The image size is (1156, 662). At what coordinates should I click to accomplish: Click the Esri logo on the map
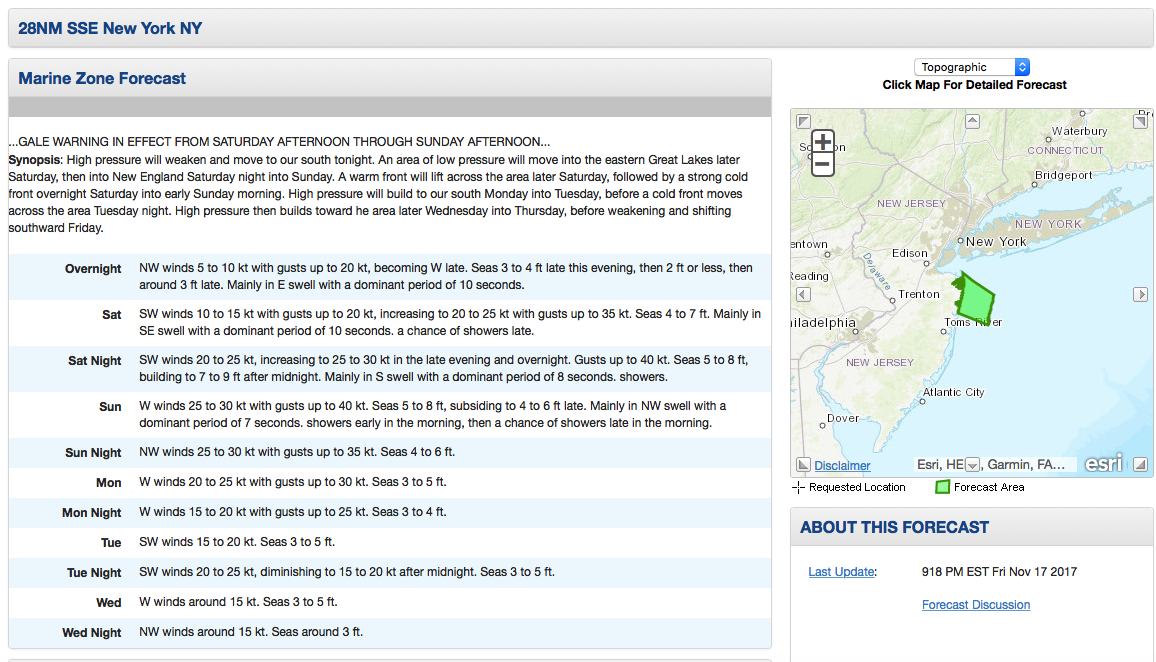(x=1103, y=463)
